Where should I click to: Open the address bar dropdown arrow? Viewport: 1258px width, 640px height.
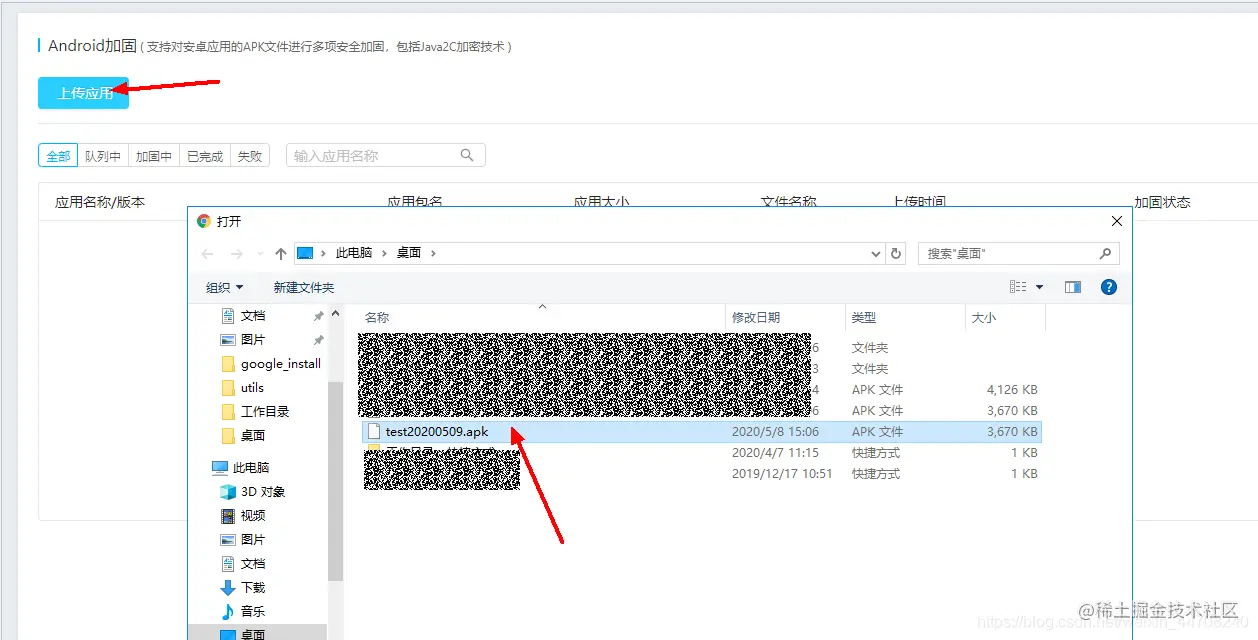click(x=875, y=253)
